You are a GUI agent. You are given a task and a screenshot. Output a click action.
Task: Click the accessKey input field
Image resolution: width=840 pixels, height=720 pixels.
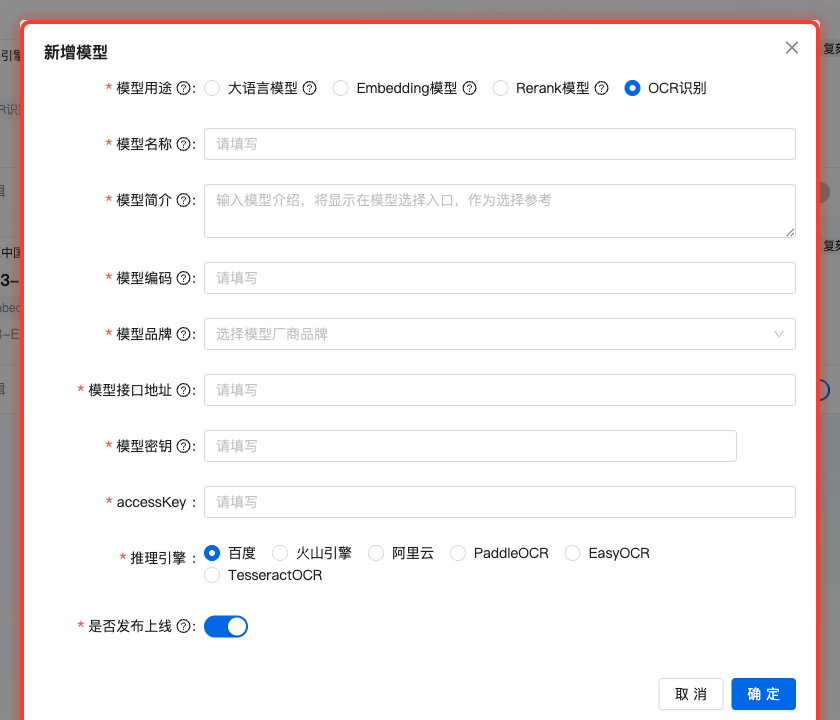[x=450, y=502]
